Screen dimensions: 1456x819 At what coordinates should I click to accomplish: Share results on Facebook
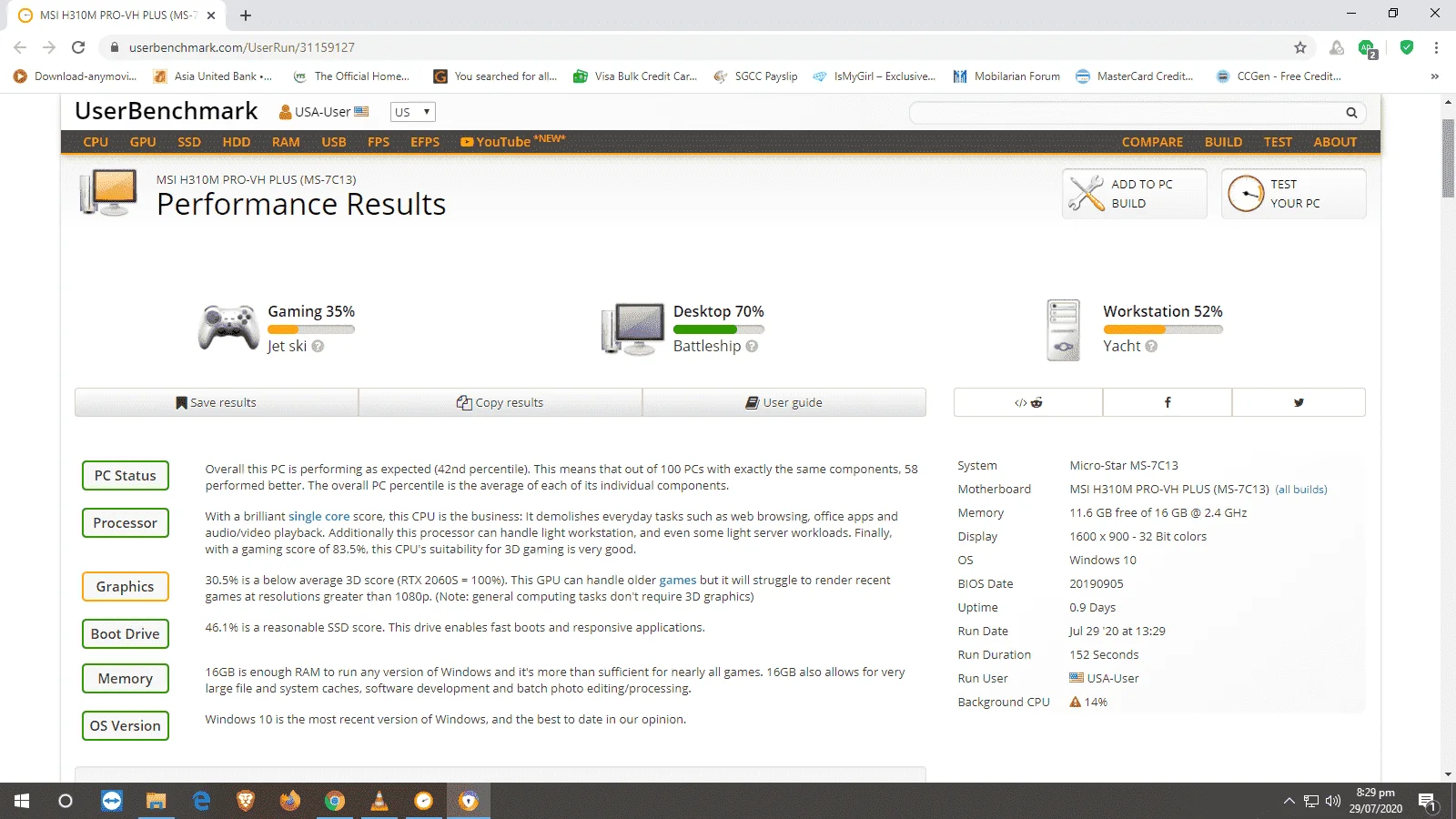point(1168,402)
